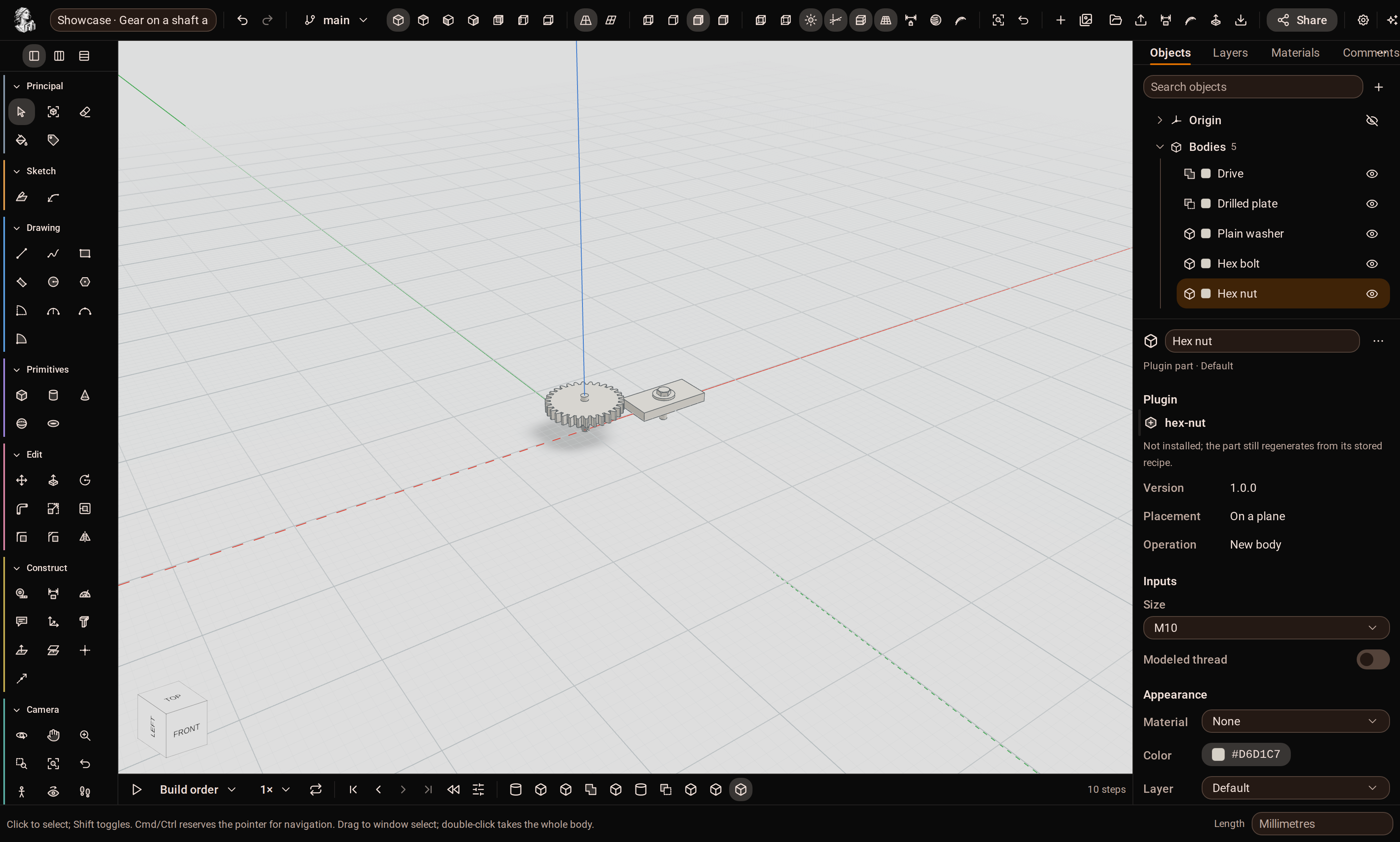Image resolution: width=1400 pixels, height=842 pixels.
Task: Add a Sphere primitive
Action: point(22,424)
